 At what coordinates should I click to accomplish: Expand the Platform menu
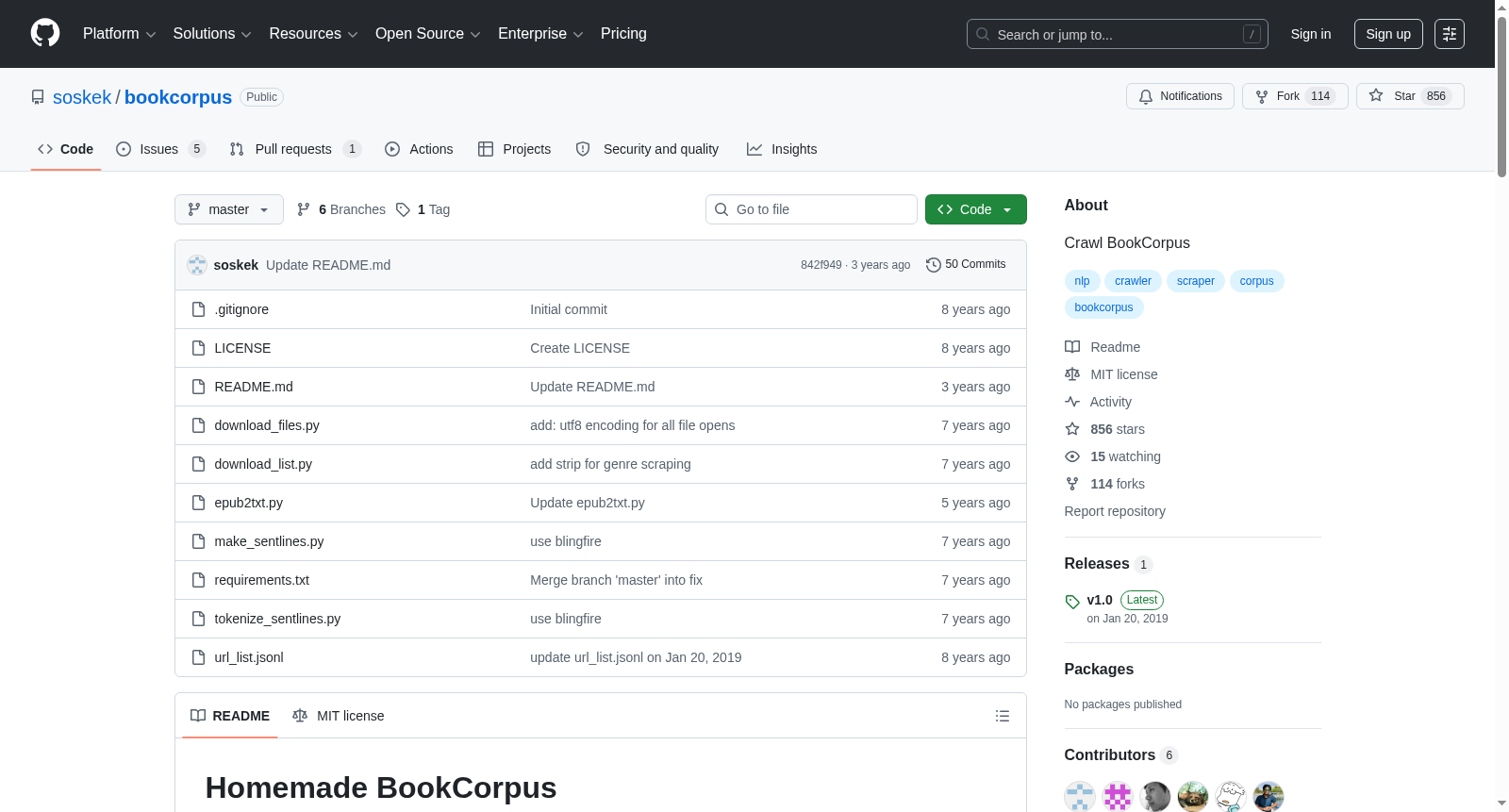(x=120, y=34)
